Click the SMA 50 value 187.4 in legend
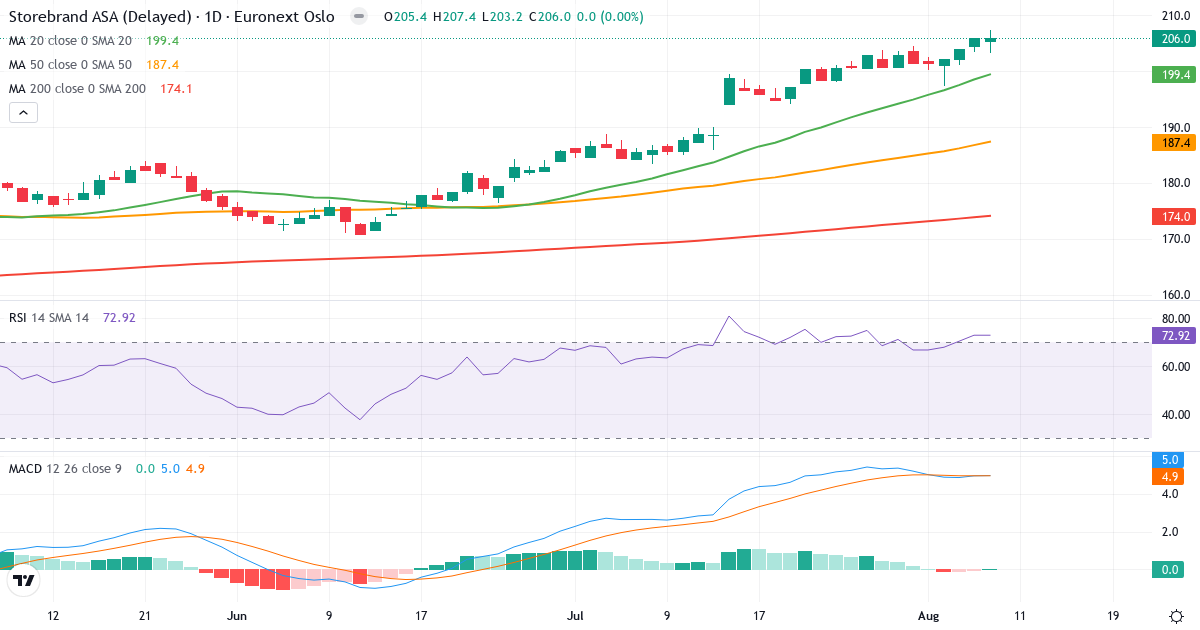1200x630 pixels. pyautogui.click(x=162, y=65)
